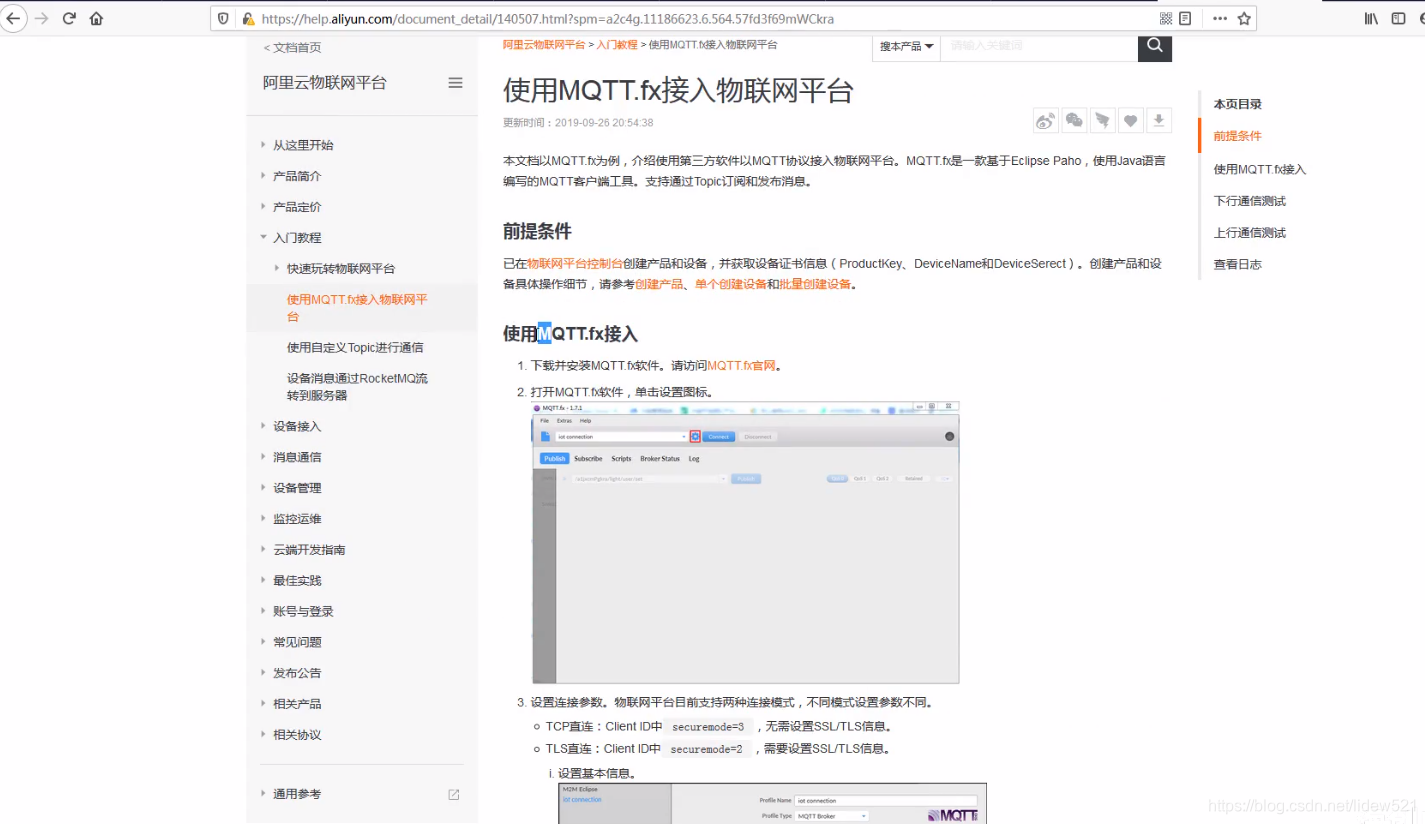Expand the 云端开发指南 section
1425x824 pixels.
point(309,550)
